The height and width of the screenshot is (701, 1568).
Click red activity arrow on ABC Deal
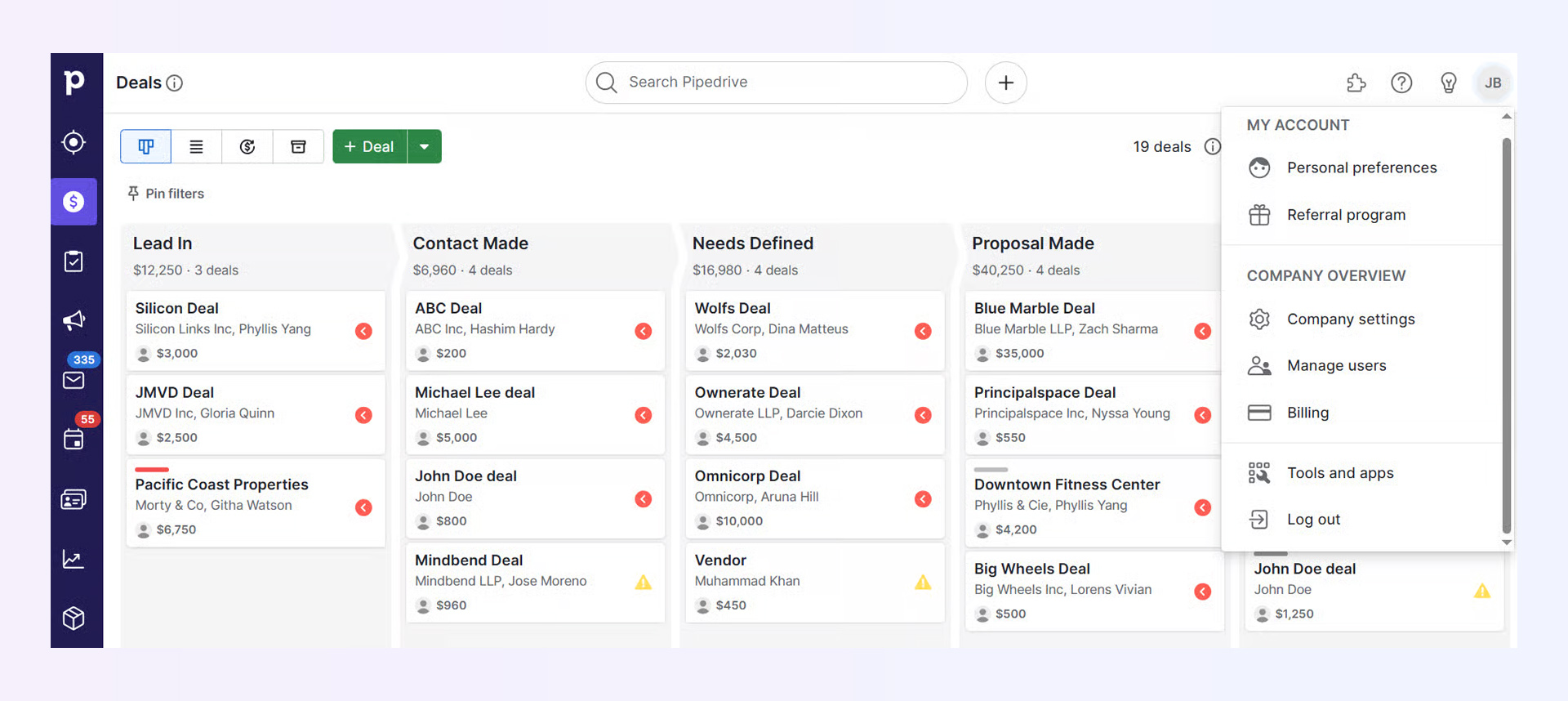click(644, 331)
